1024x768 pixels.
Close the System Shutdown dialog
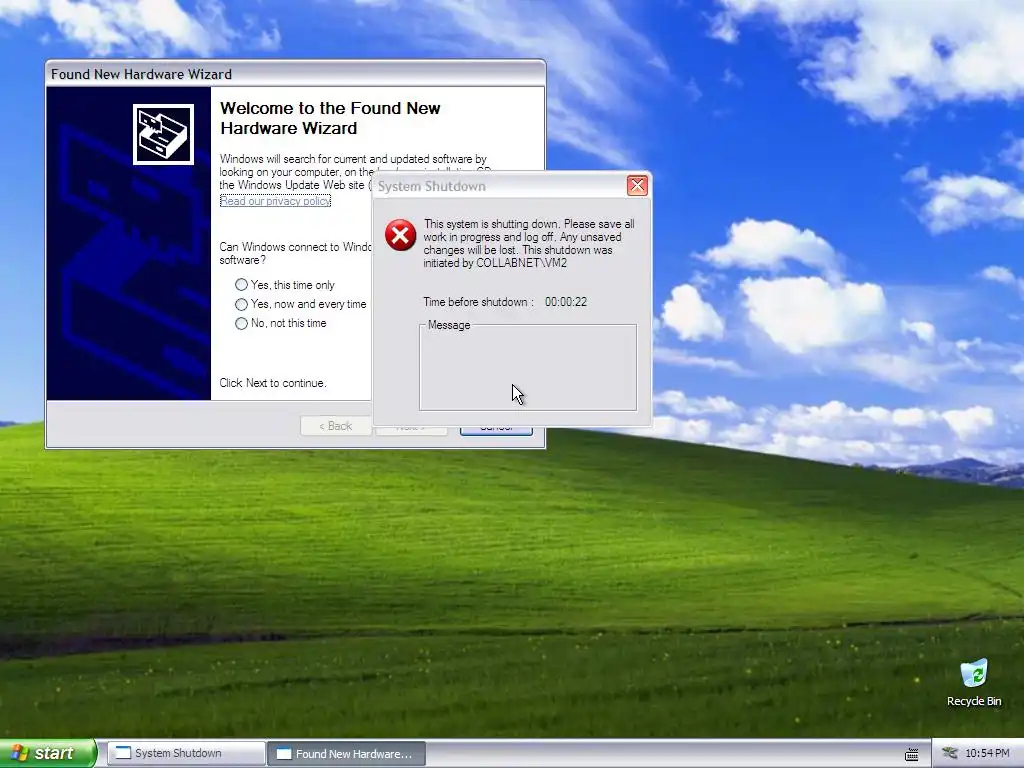[x=637, y=185]
